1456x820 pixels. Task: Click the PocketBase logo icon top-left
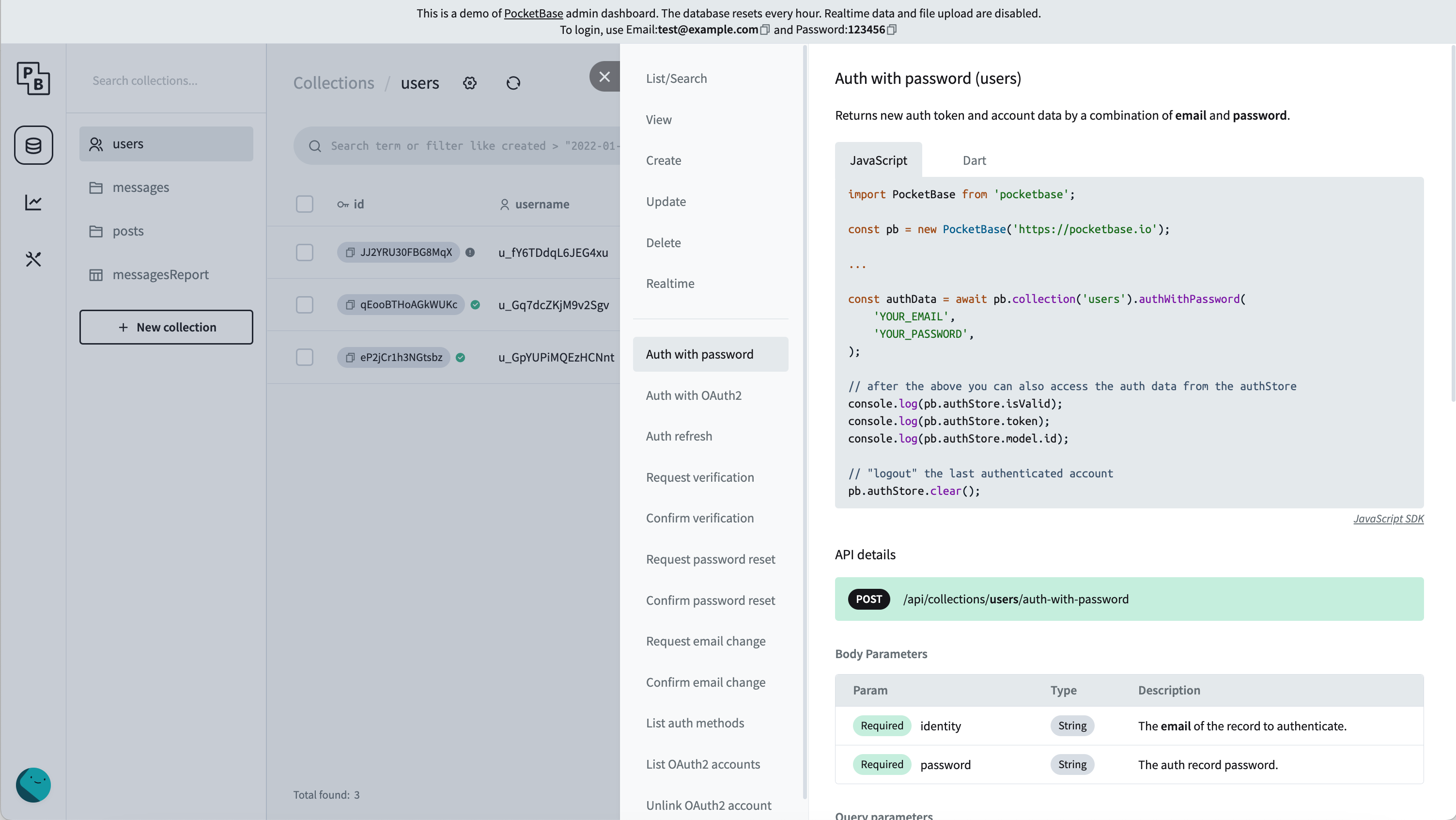(33, 80)
